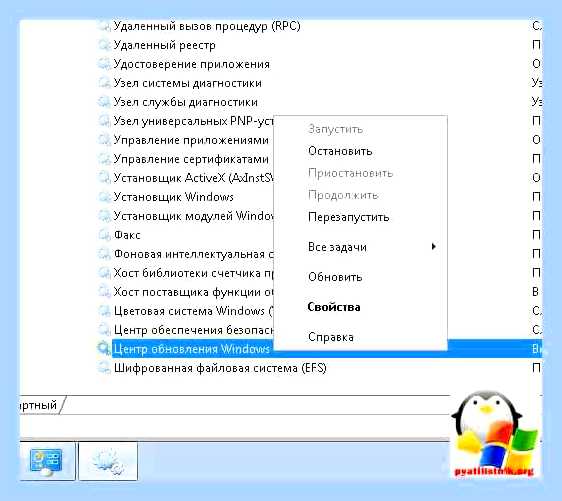Screen dimensions: 562x501
Task: Click gear icon beside Управление приложениями
Action: tap(104, 140)
